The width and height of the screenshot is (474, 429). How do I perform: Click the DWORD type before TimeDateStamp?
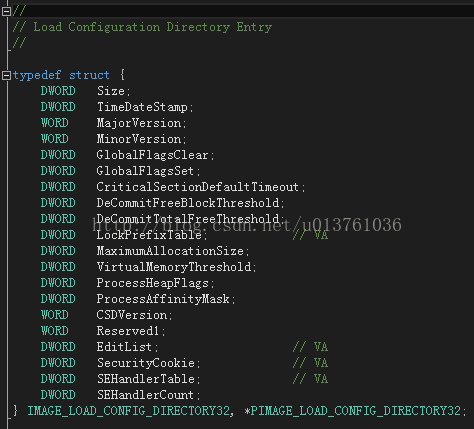(x=58, y=107)
